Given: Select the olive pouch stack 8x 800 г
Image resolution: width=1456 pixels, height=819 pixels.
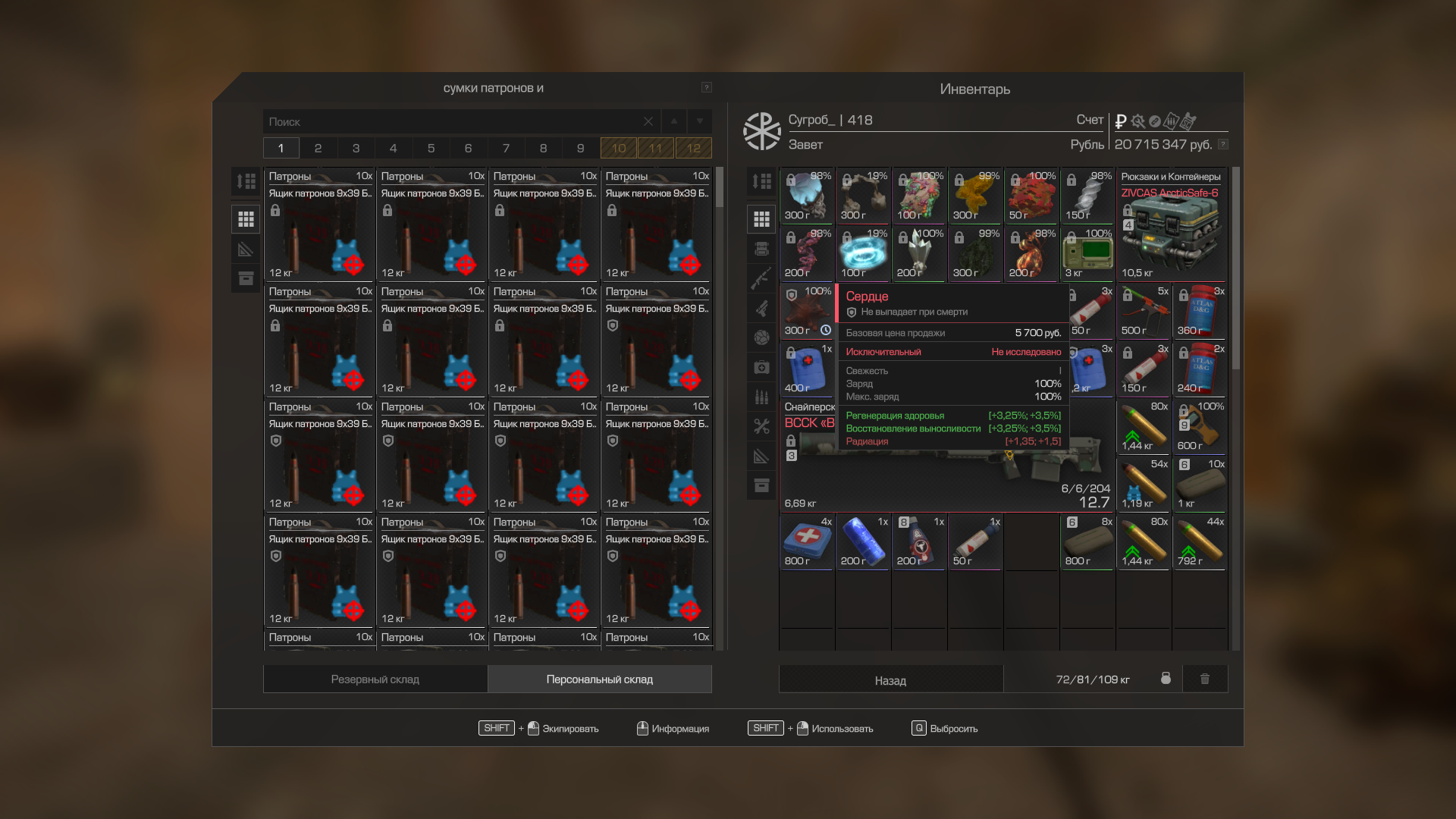Looking at the screenshot, I should (1087, 541).
